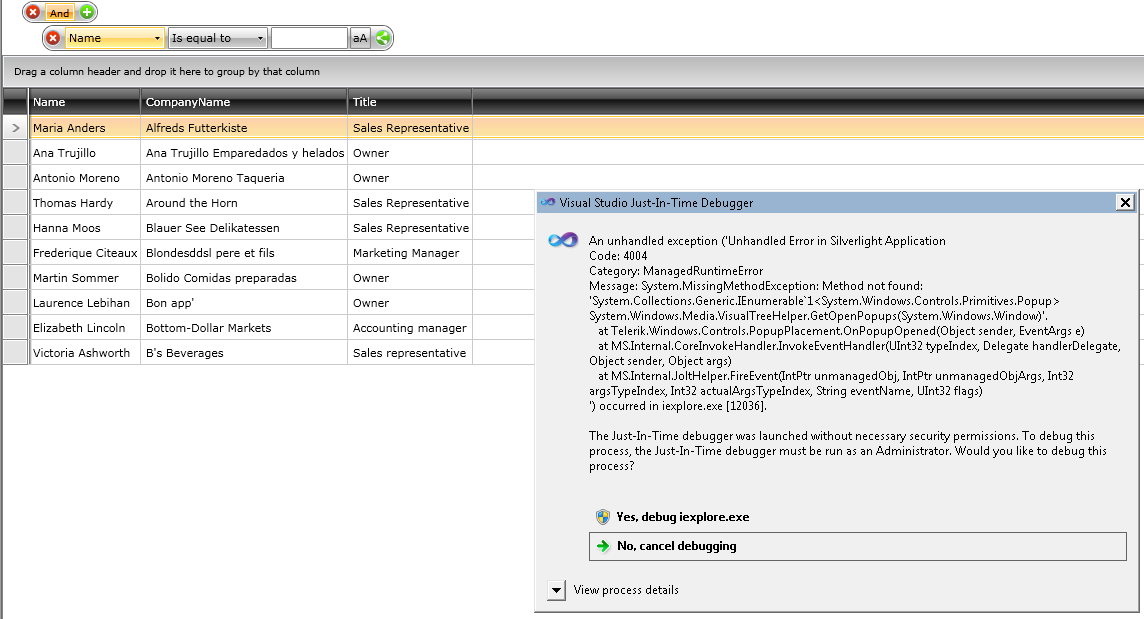Select the Laurence Lebihan cell
Screen dimensions: 1144x619
coord(85,303)
